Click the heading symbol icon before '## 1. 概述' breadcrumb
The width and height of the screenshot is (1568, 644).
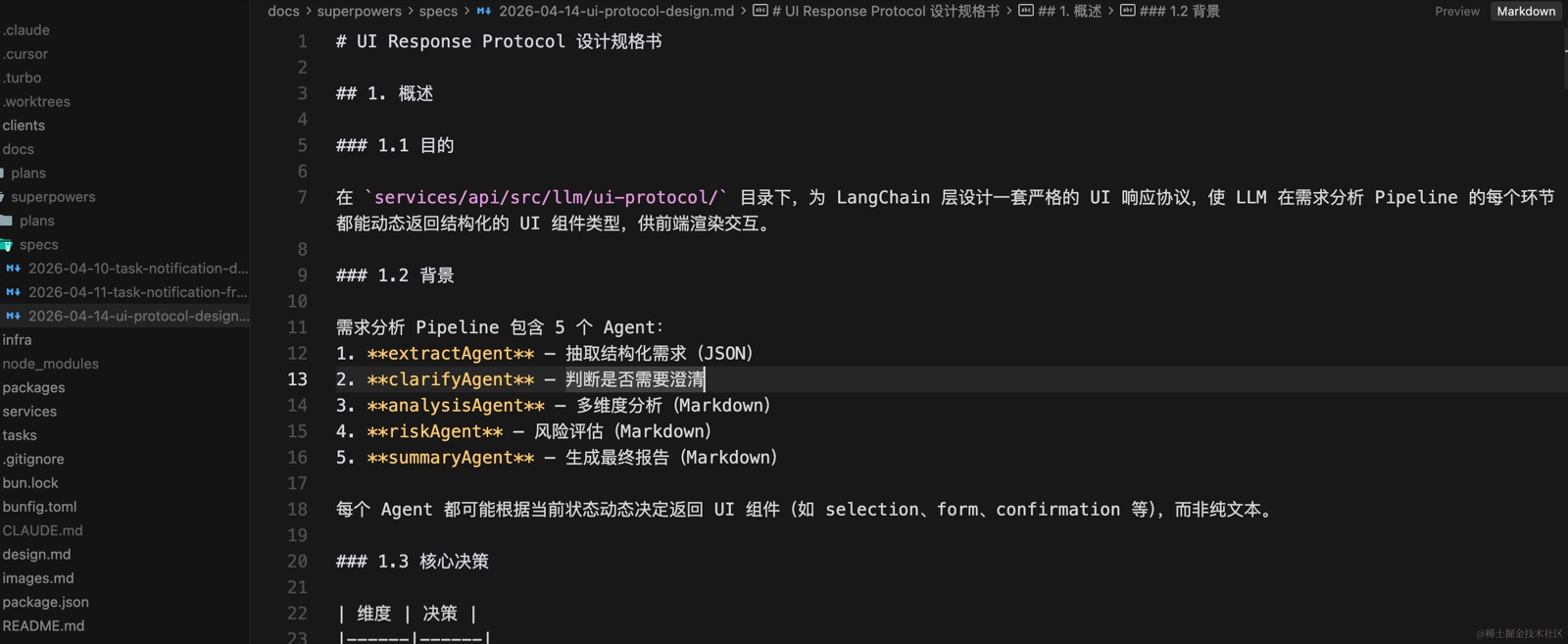pyautogui.click(x=1025, y=11)
